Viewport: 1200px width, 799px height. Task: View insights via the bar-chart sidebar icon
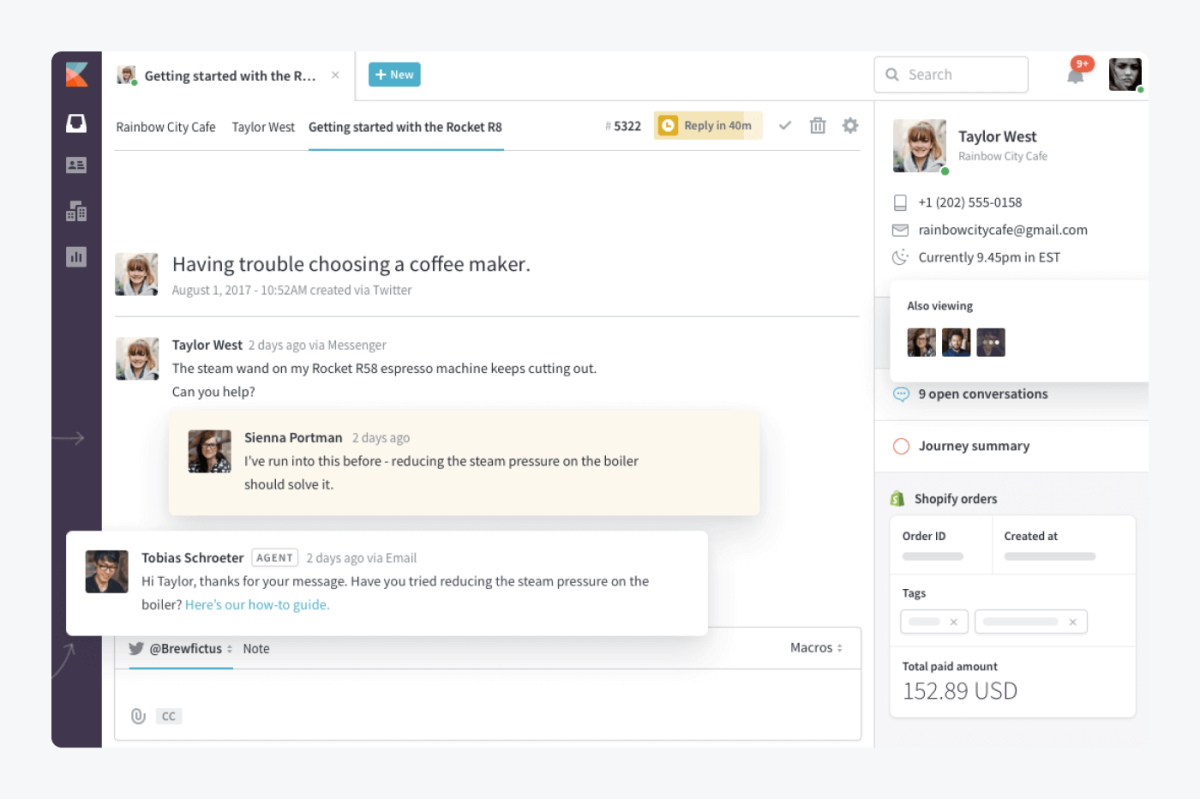coord(76,257)
